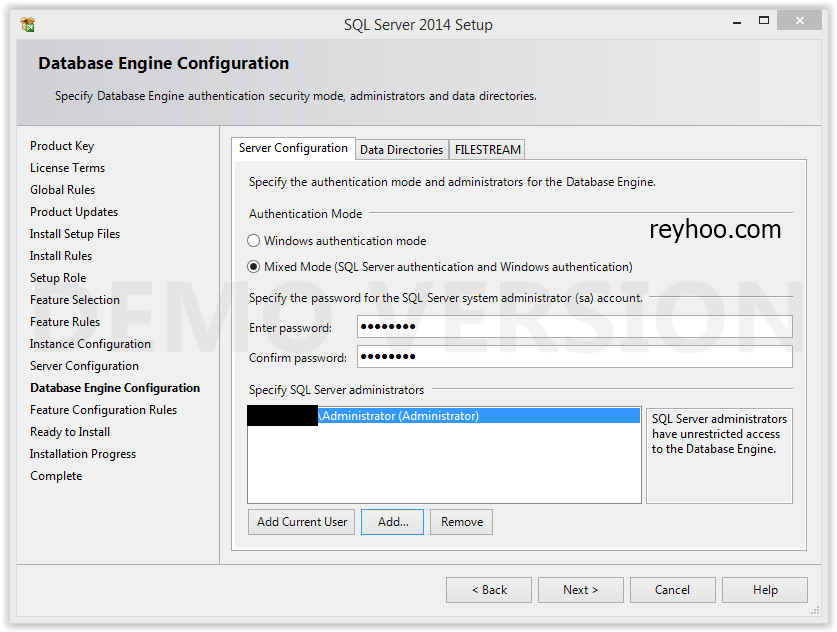Click the SQL Server administrators description text

[719, 434]
